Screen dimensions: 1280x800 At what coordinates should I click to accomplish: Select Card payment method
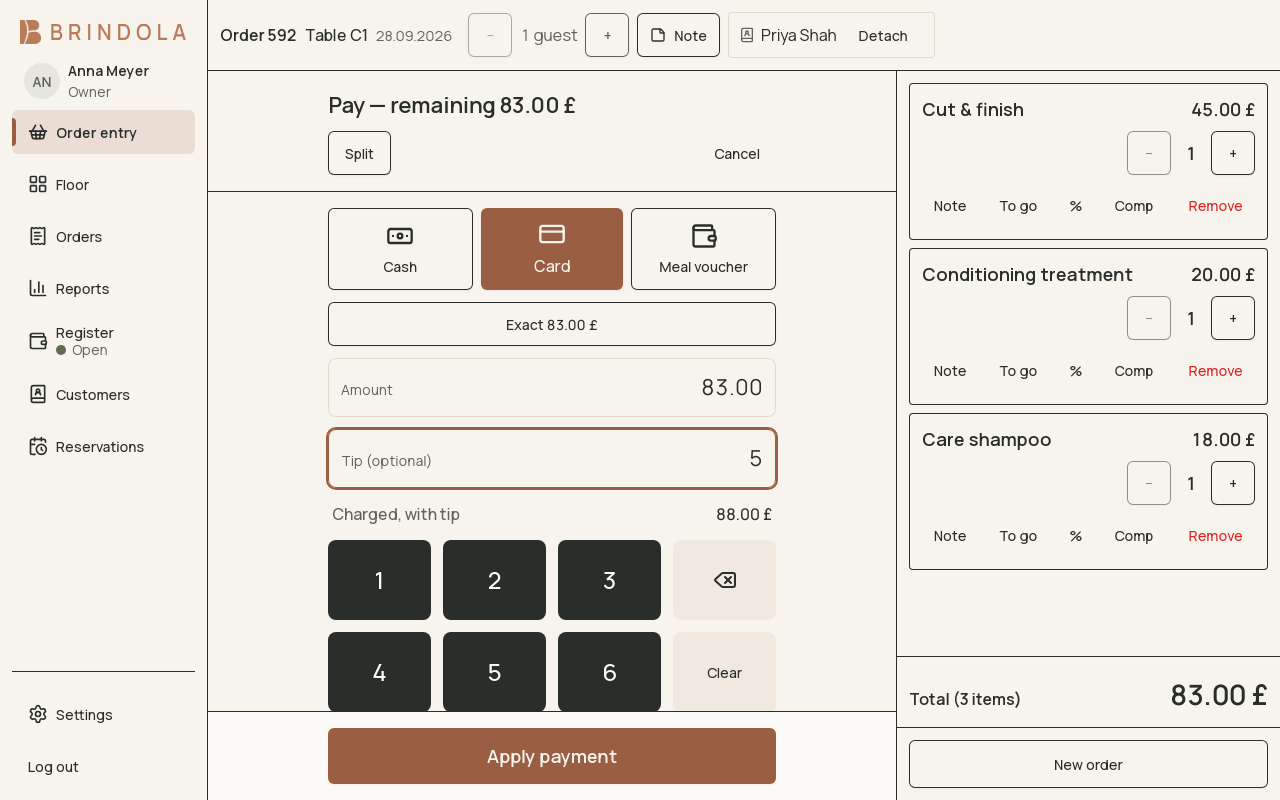tap(552, 249)
